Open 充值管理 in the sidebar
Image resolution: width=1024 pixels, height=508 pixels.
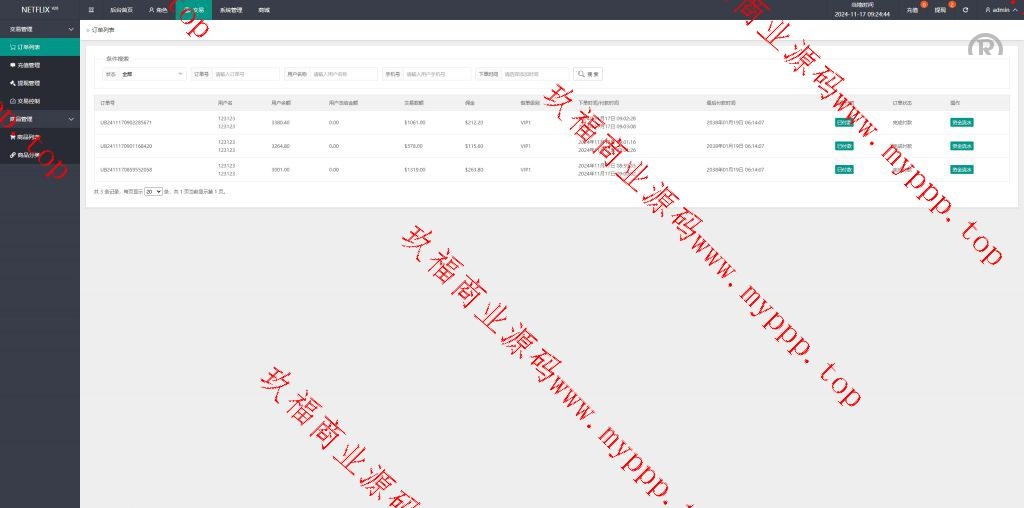(28, 65)
